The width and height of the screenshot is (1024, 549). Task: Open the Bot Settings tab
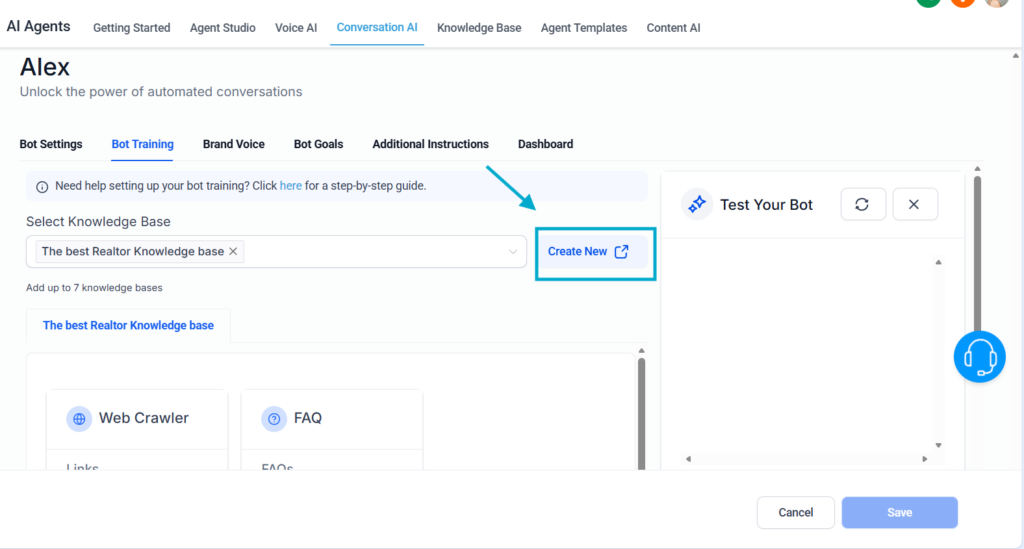pos(51,144)
